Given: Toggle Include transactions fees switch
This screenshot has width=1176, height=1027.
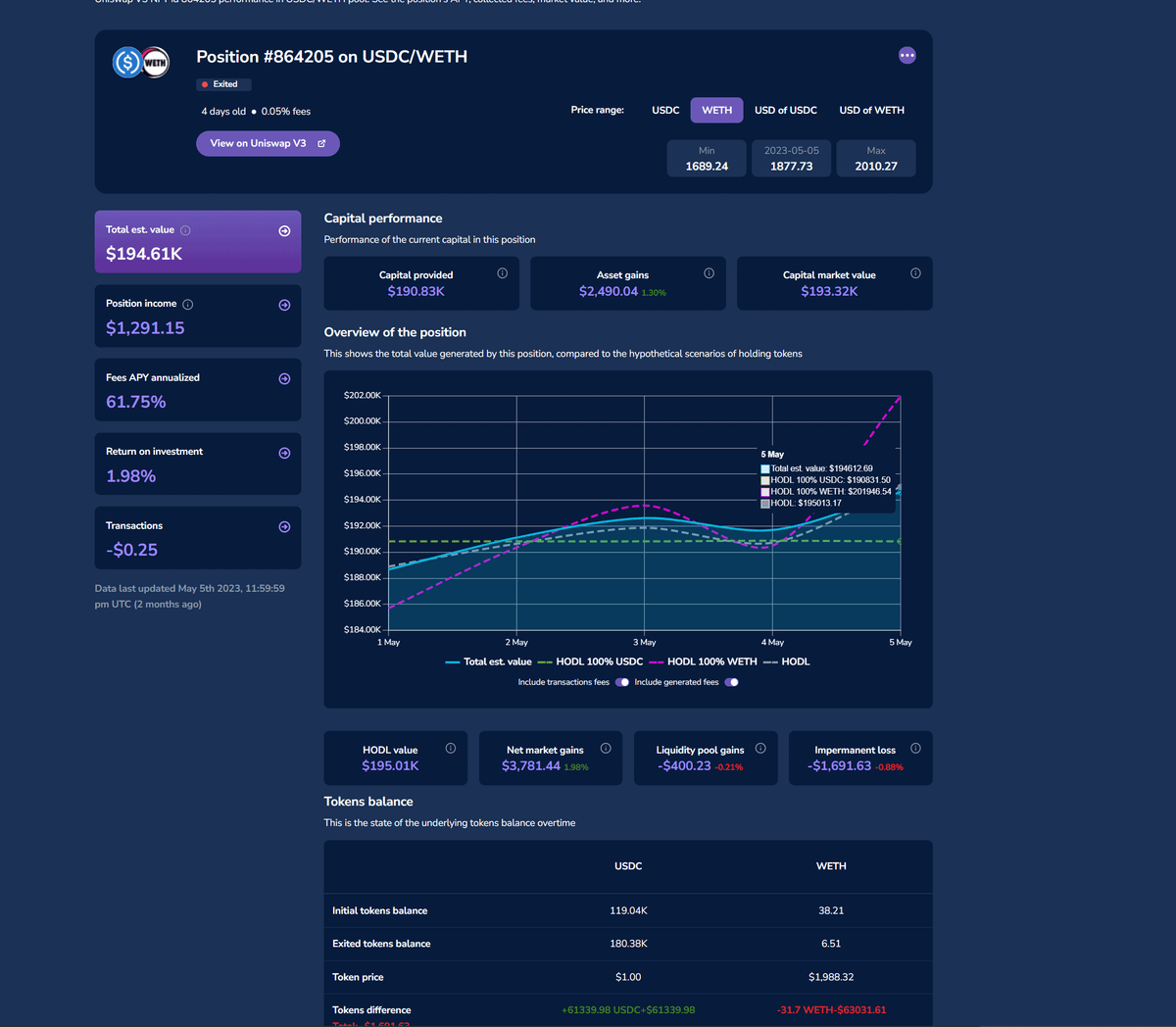Looking at the screenshot, I should tap(622, 682).
